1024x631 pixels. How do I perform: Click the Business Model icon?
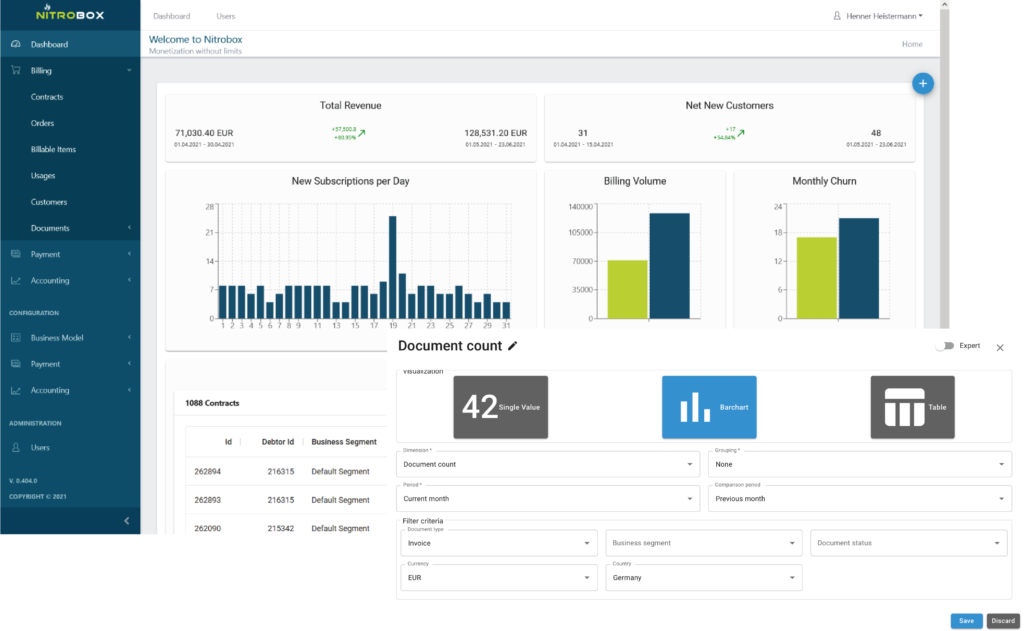tap(16, 337)
